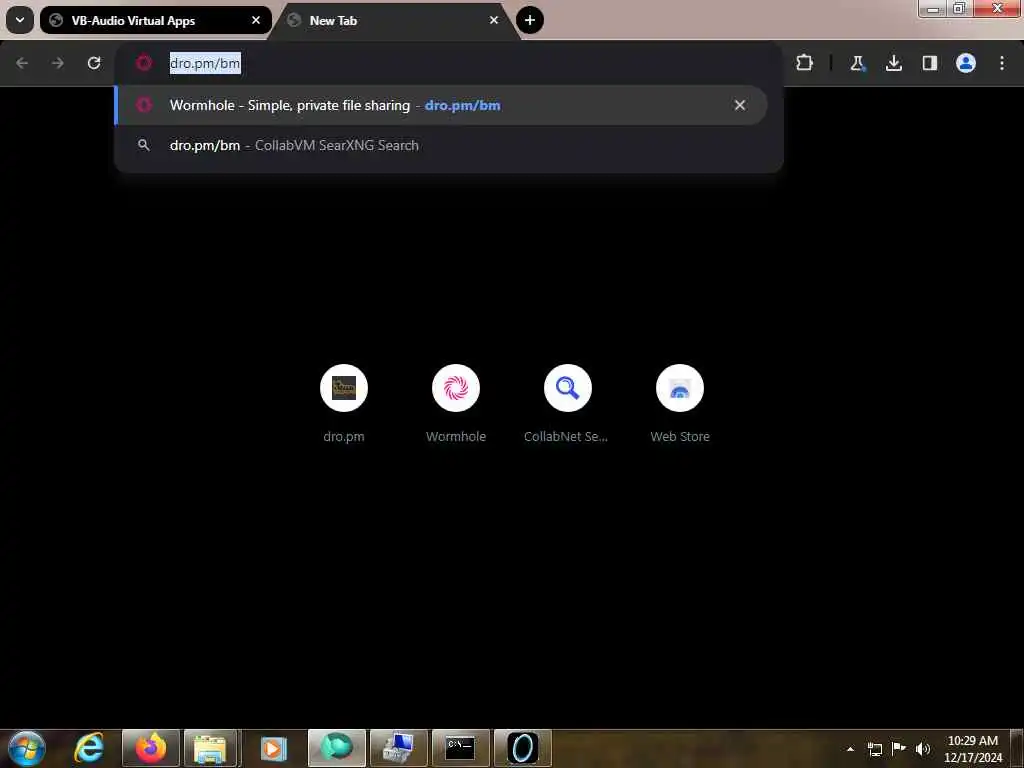Image resolution: width=1024 pixels, height=768 pixels.
Task: Open the Web Store shortcut tile
Action: [x=680, y=404]
